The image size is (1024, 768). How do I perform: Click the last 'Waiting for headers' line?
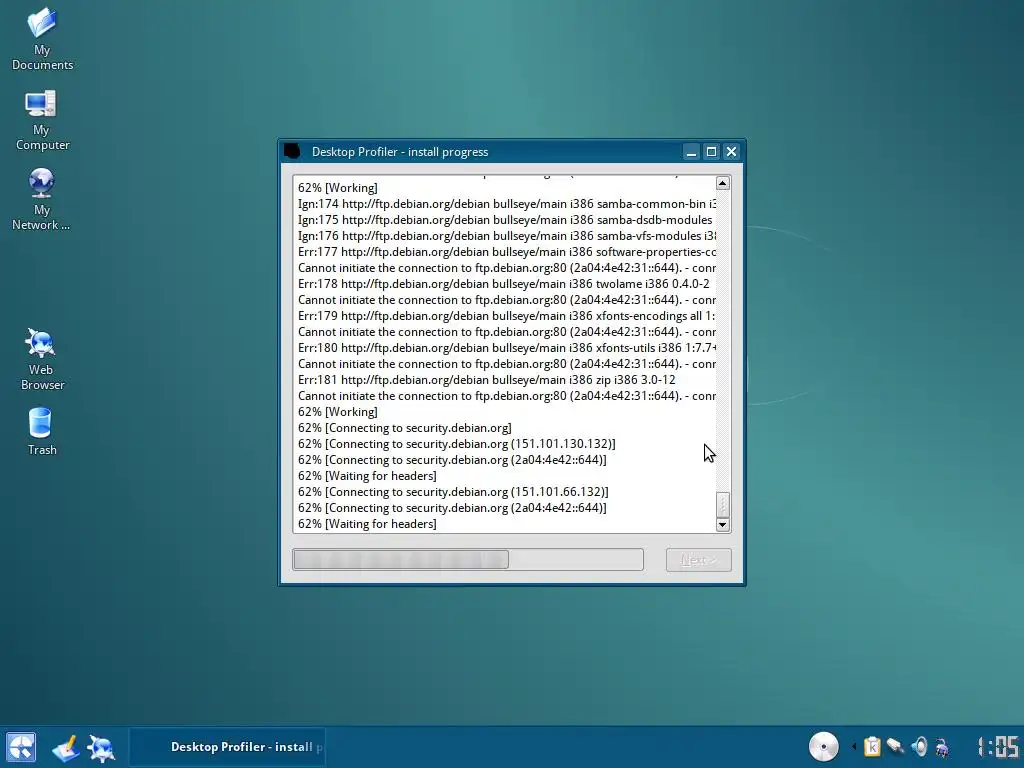[x=367, y=524]
